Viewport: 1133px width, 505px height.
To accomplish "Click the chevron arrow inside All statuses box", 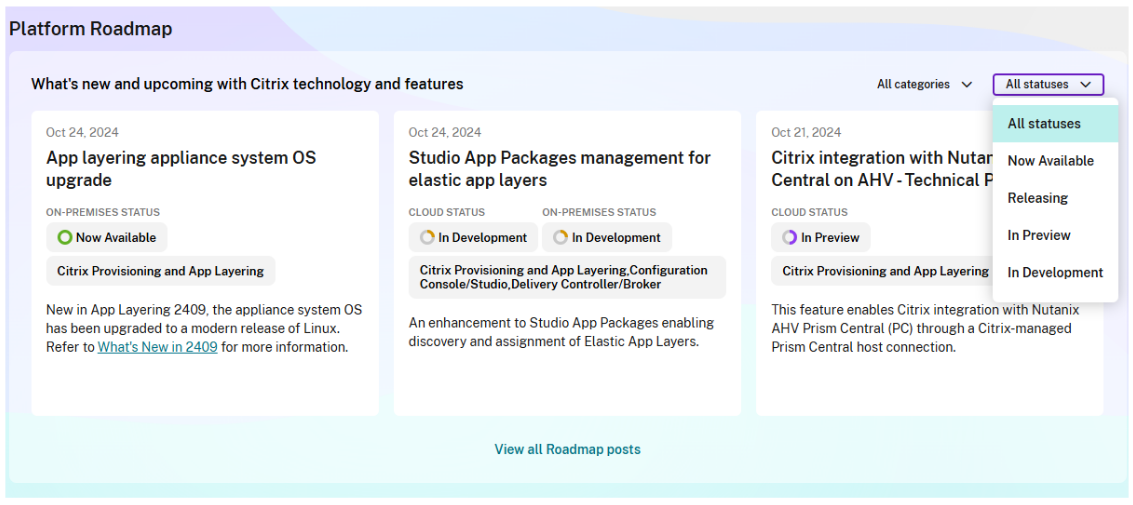I will (x=1086, y=85).
